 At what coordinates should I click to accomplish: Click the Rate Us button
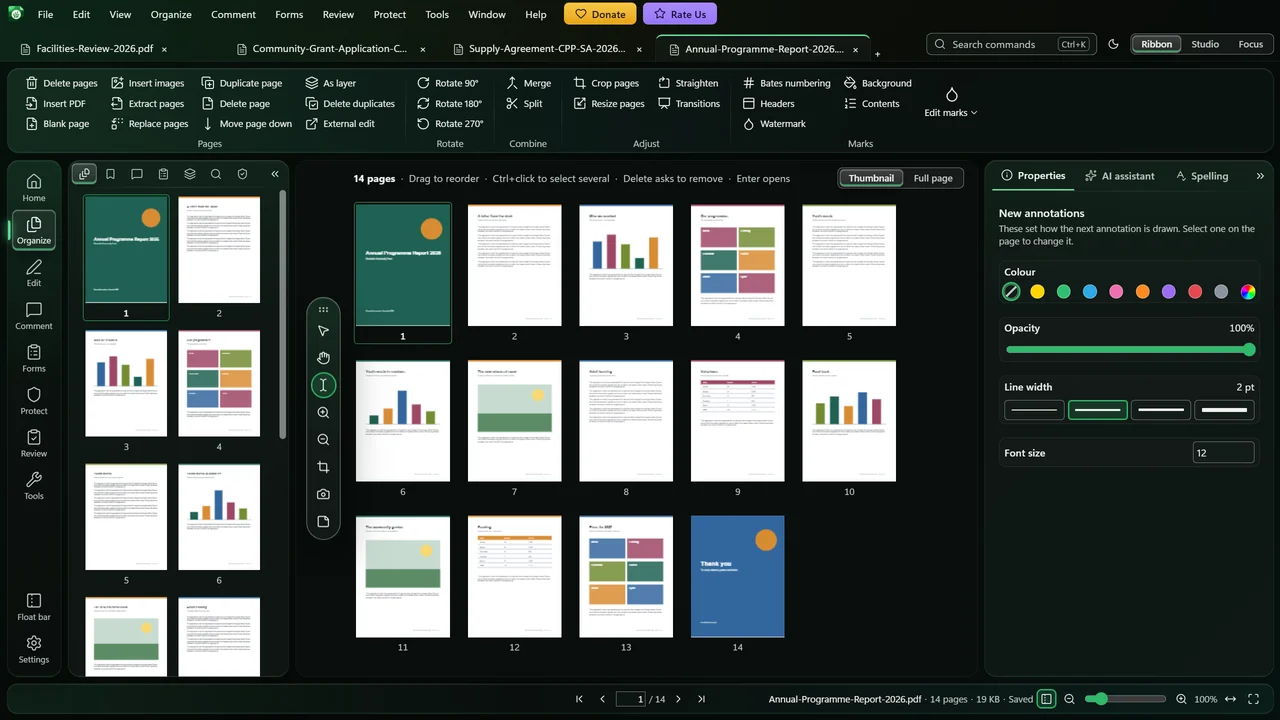pyautogui.click(x=680, y=14)
